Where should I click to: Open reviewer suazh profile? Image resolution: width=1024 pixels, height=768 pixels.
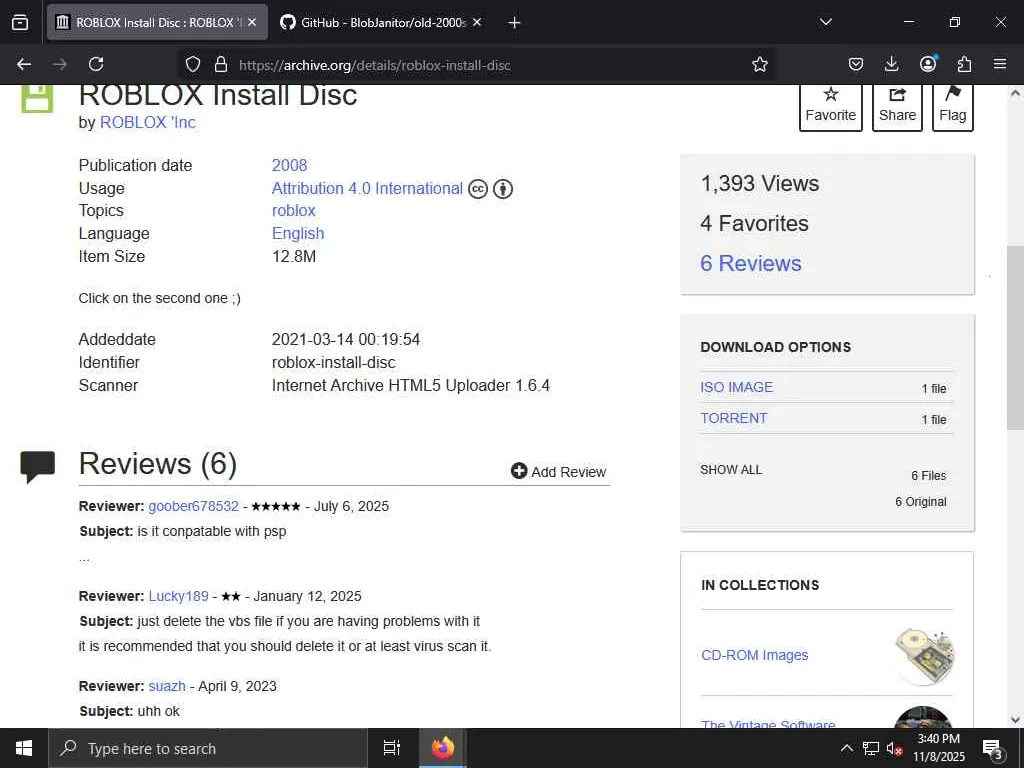[167, 686]
